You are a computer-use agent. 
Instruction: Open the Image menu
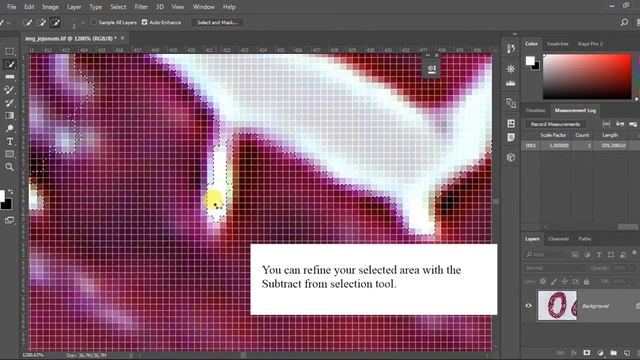coord(50,7)
